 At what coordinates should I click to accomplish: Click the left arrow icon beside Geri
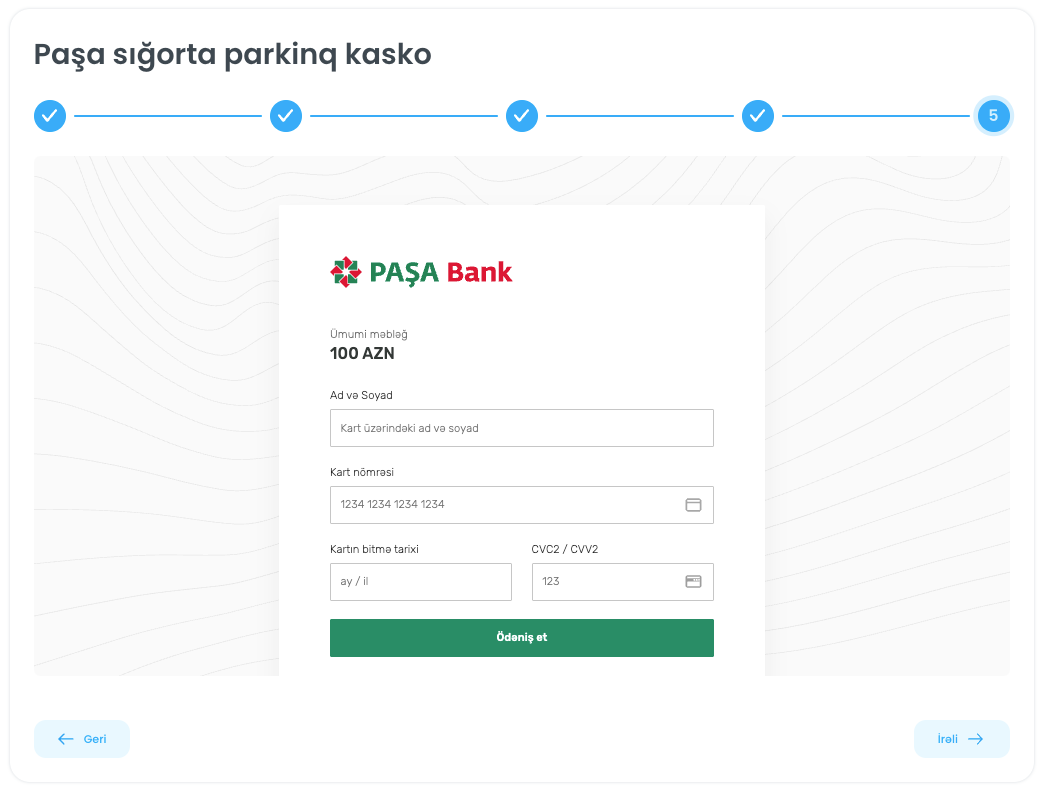(x=66, y=739)
